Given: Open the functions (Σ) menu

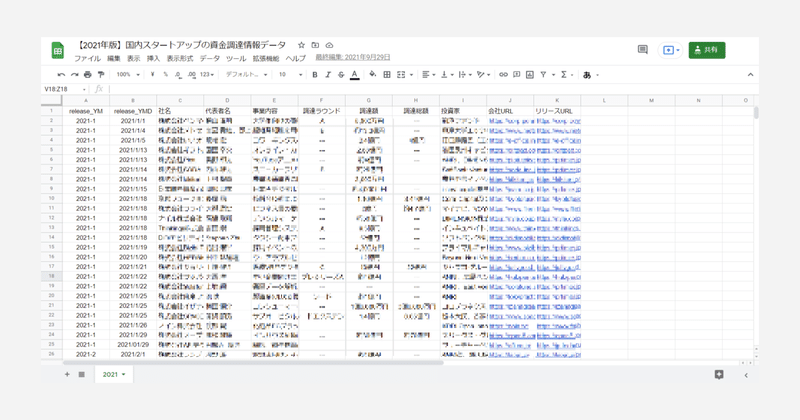Looking at the screenshot, I should pos(566,75).
